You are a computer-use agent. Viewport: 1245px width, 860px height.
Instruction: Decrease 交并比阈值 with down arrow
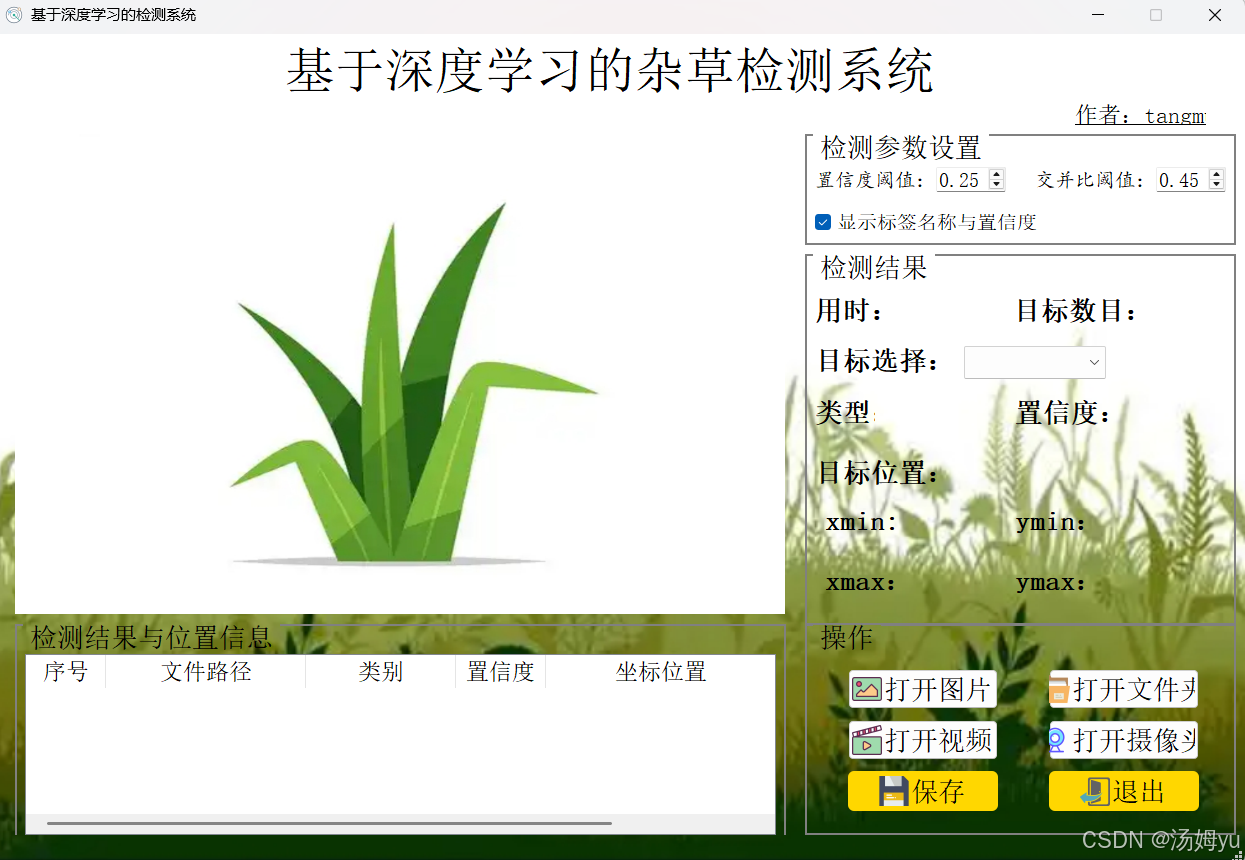[x=1216, y=185]
